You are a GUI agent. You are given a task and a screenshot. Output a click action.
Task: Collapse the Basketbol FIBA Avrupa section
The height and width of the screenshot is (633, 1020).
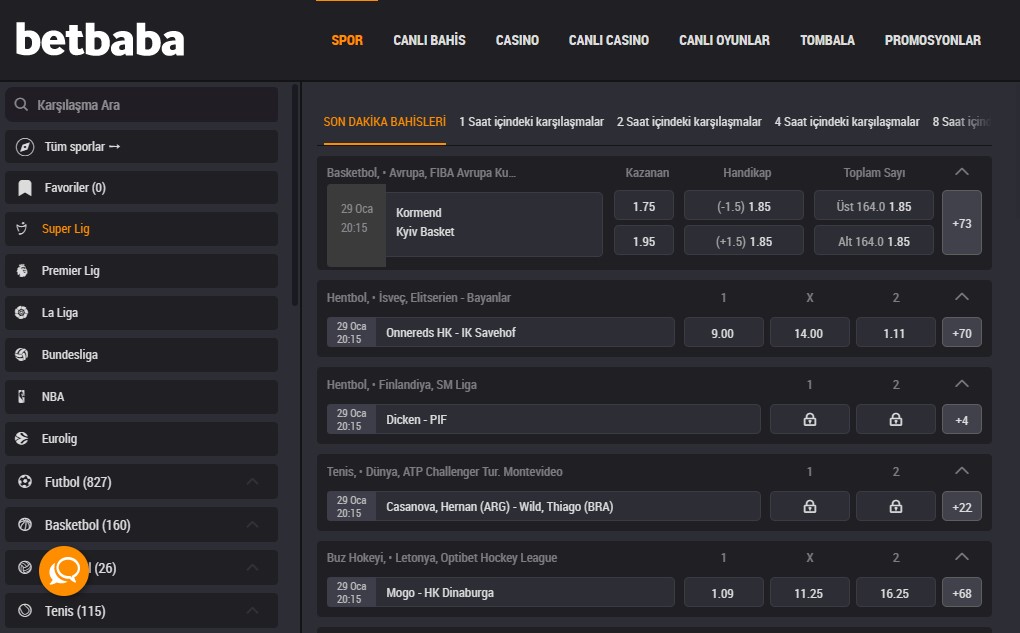point(961,172)
